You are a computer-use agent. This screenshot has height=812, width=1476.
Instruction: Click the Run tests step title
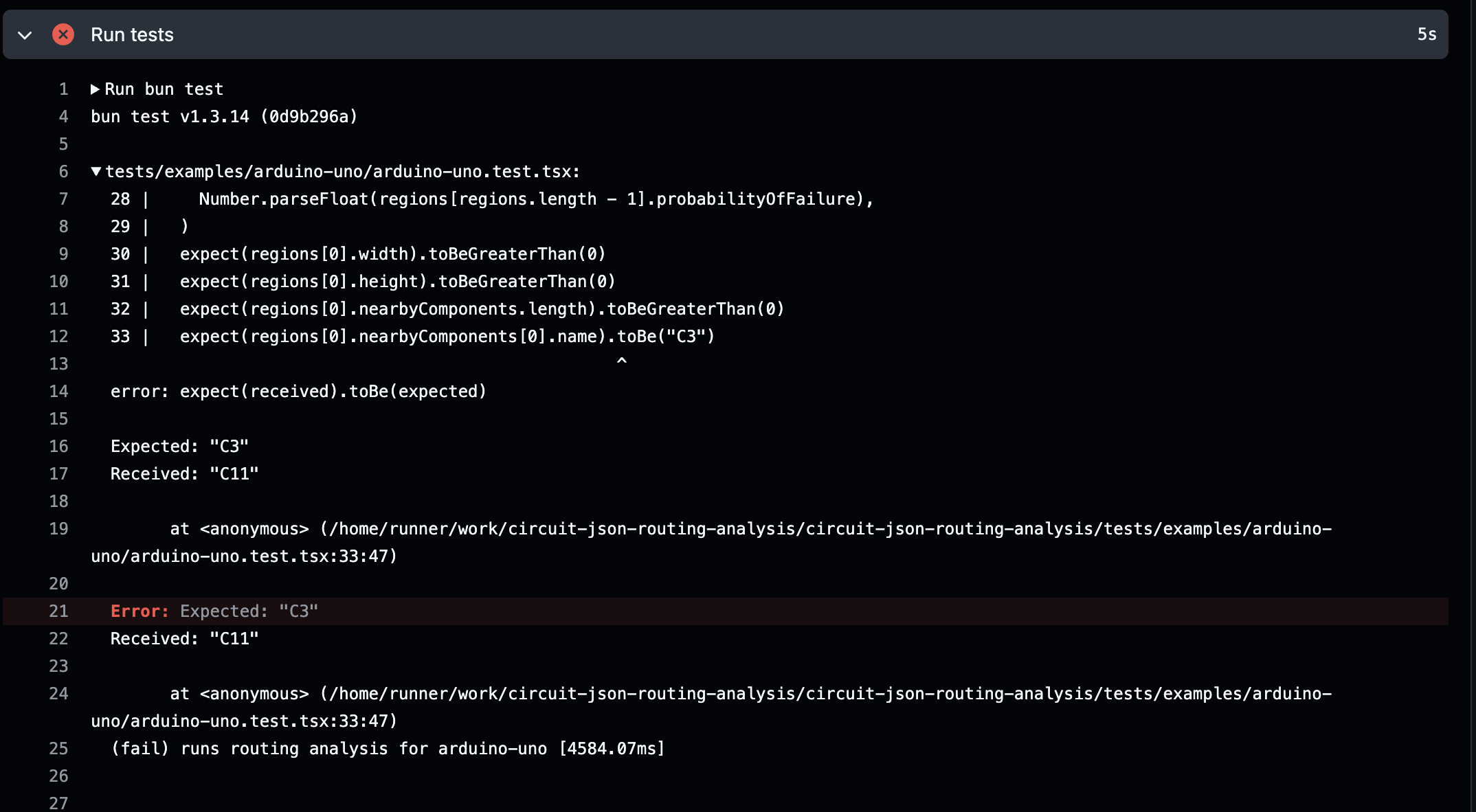click(x=132, y=34)
